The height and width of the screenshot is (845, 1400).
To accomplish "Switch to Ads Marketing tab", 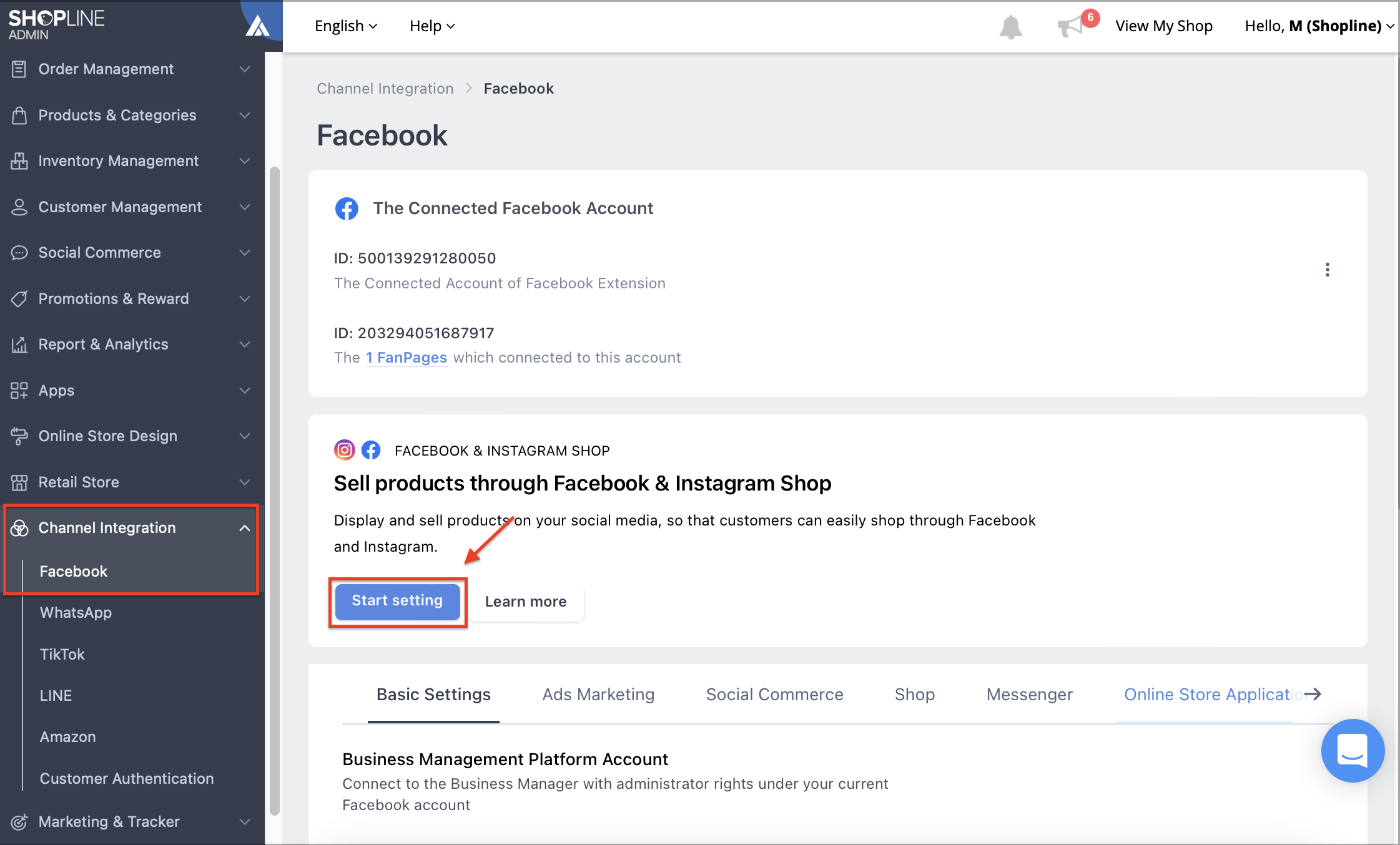I will pos(598,695).
